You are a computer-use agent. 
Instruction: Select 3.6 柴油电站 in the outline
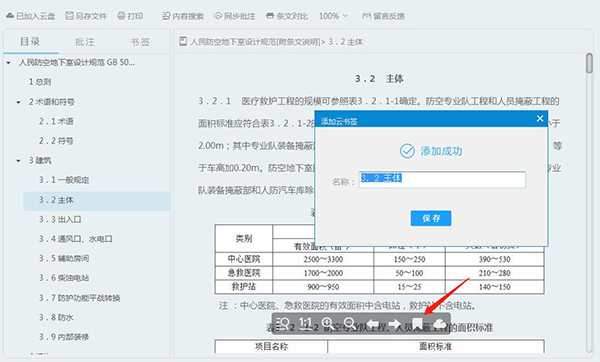click(64, 278)
